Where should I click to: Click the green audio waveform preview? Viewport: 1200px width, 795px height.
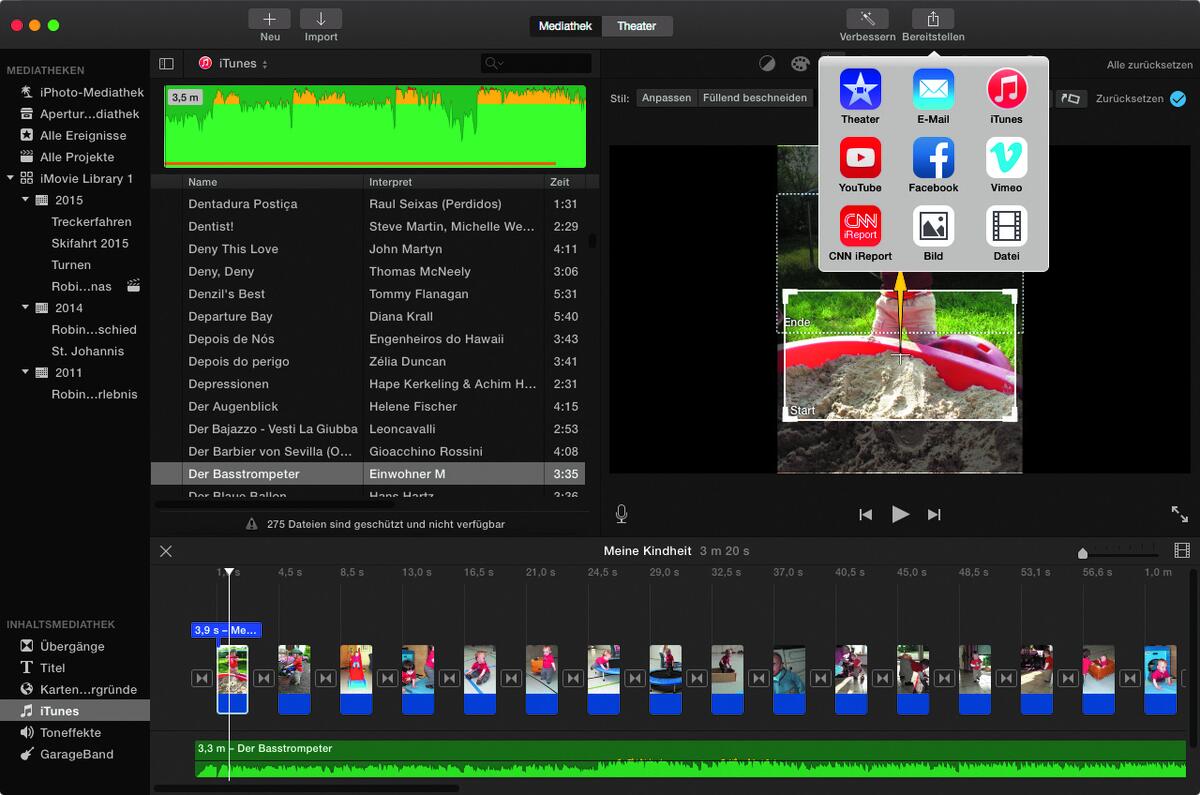pyautogui.click(x=375, y=127)
